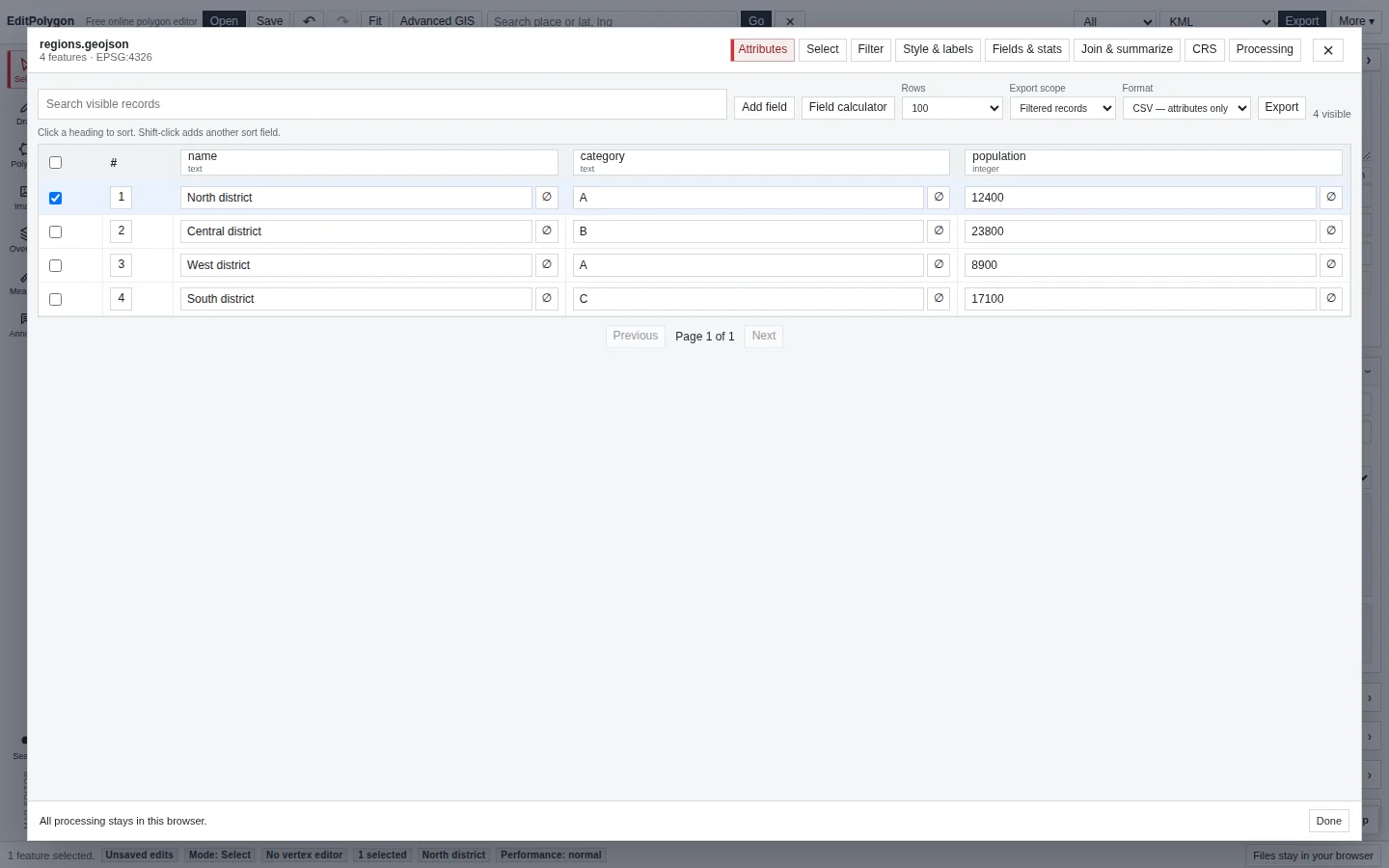
Task: Toggle the select-all rows checkbox
Action: point(55,163)
